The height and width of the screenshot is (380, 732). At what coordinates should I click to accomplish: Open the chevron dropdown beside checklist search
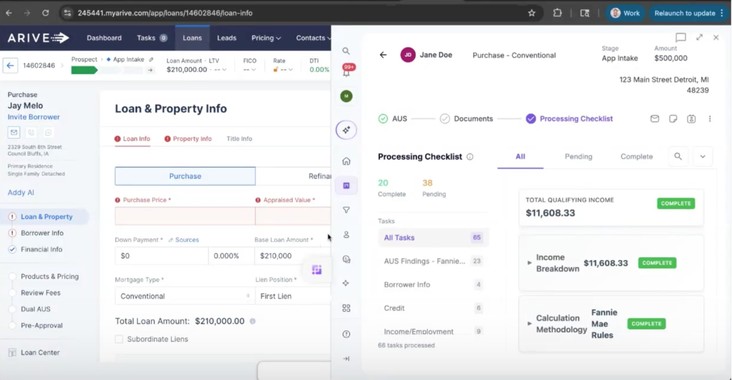point(703,156)
